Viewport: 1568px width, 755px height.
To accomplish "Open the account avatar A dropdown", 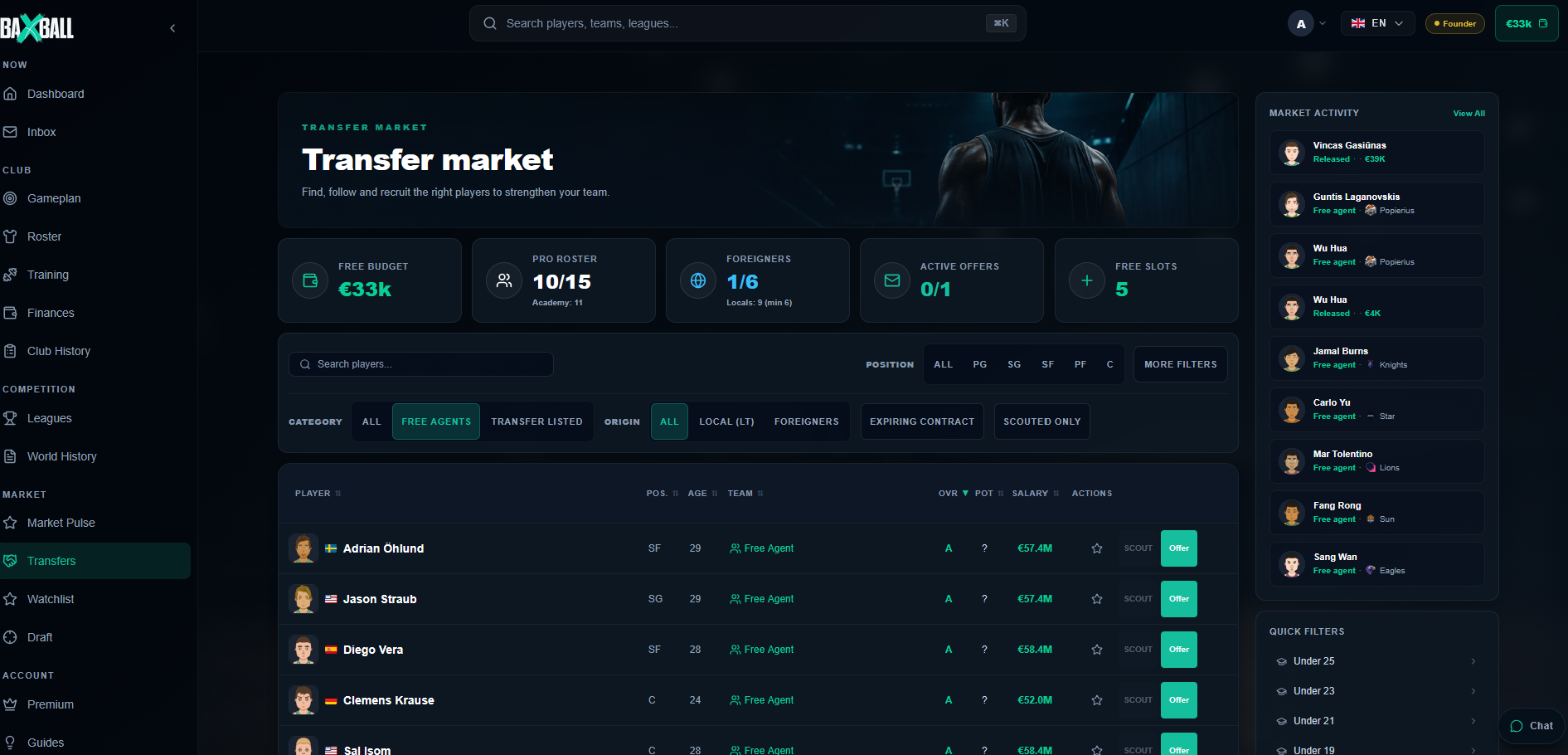I will [1308, 23].
